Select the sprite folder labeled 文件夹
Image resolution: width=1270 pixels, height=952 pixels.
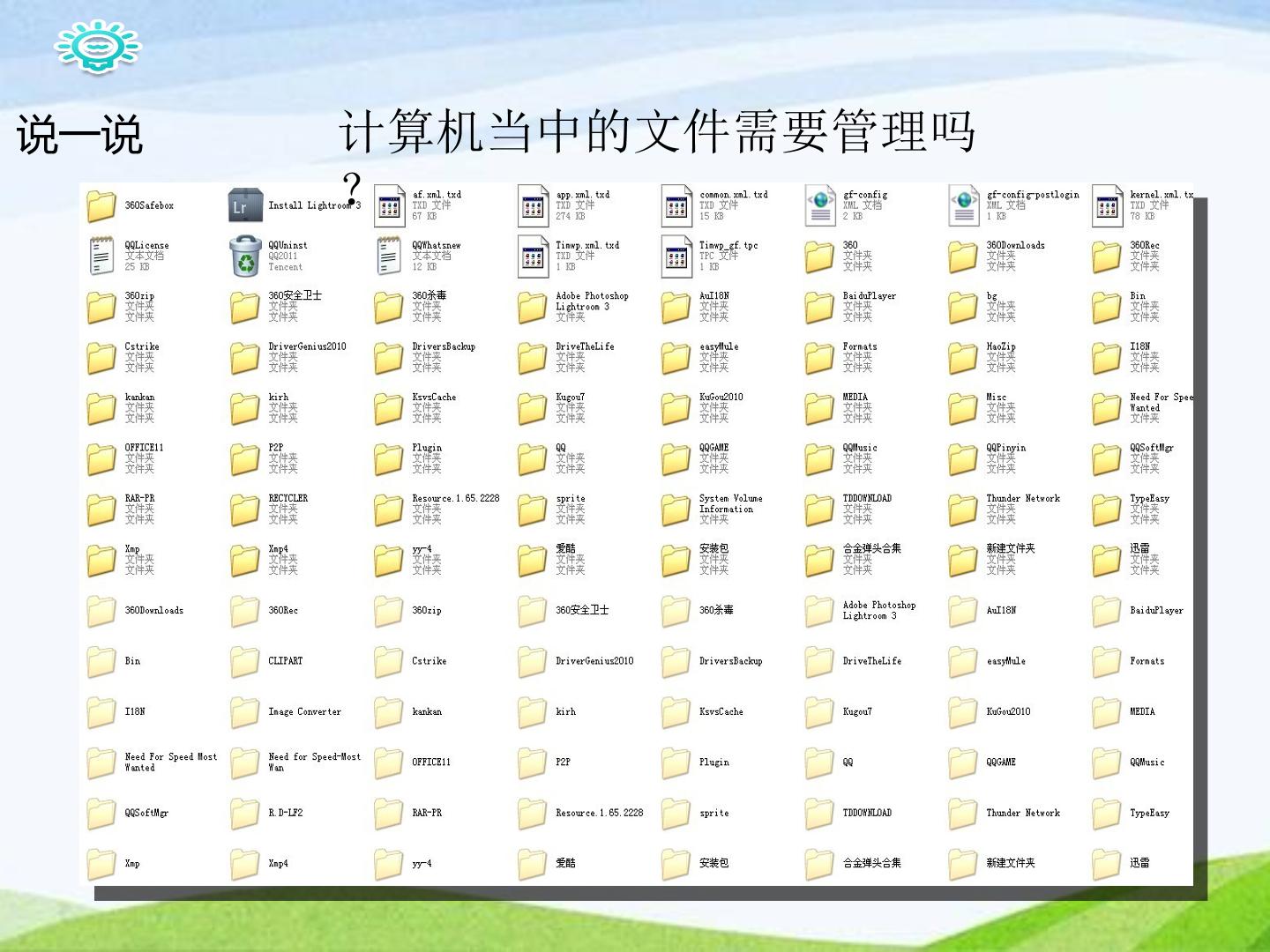[x=533, y=509]
